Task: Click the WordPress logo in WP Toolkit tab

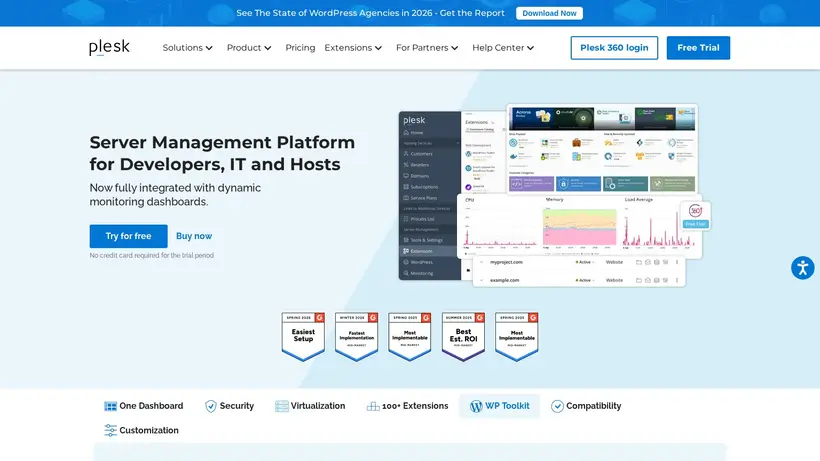Action: (x=476, y=406)
